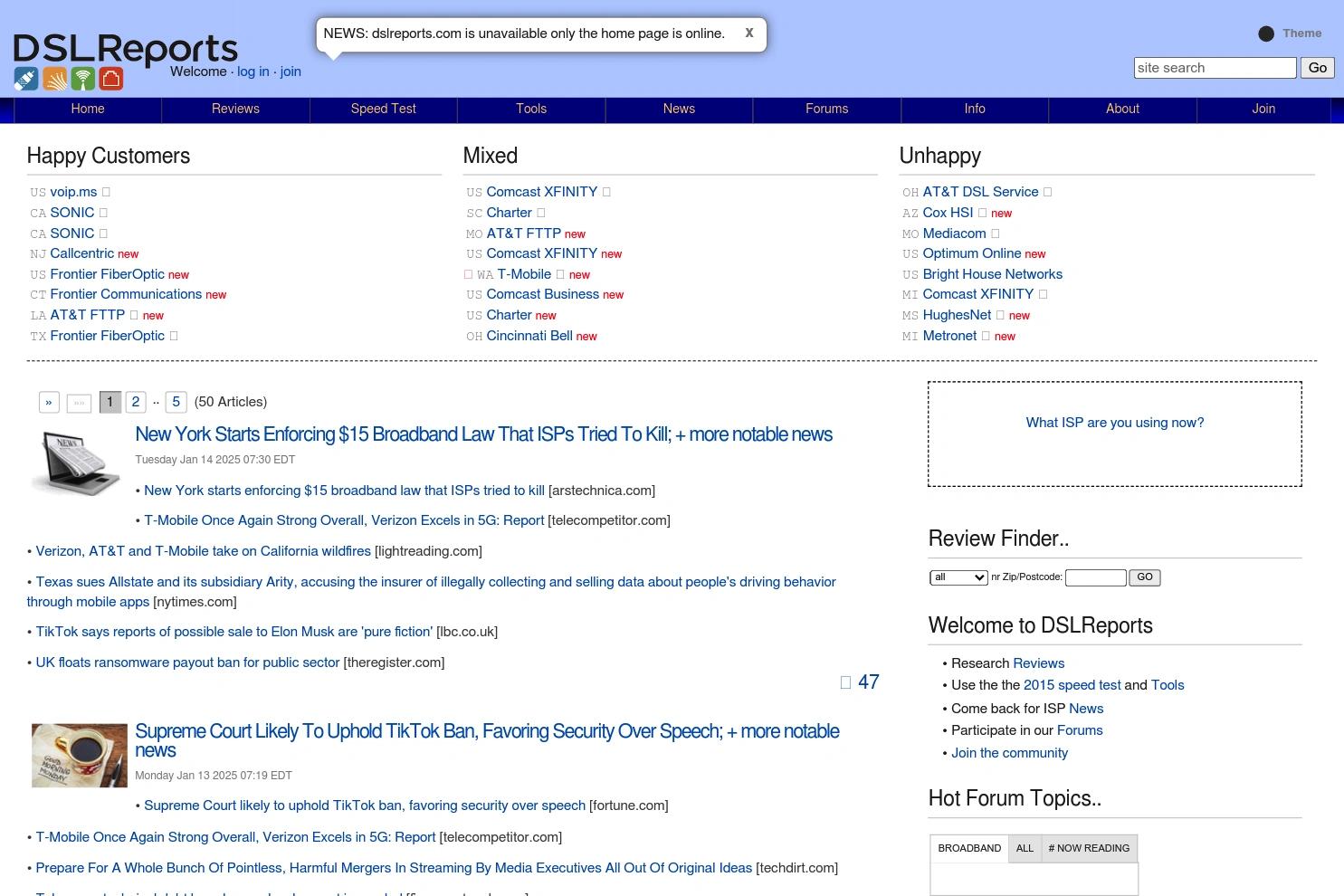Focus the site search input field
Viewport: 1344px width, 896px height.
point(1215,68)
